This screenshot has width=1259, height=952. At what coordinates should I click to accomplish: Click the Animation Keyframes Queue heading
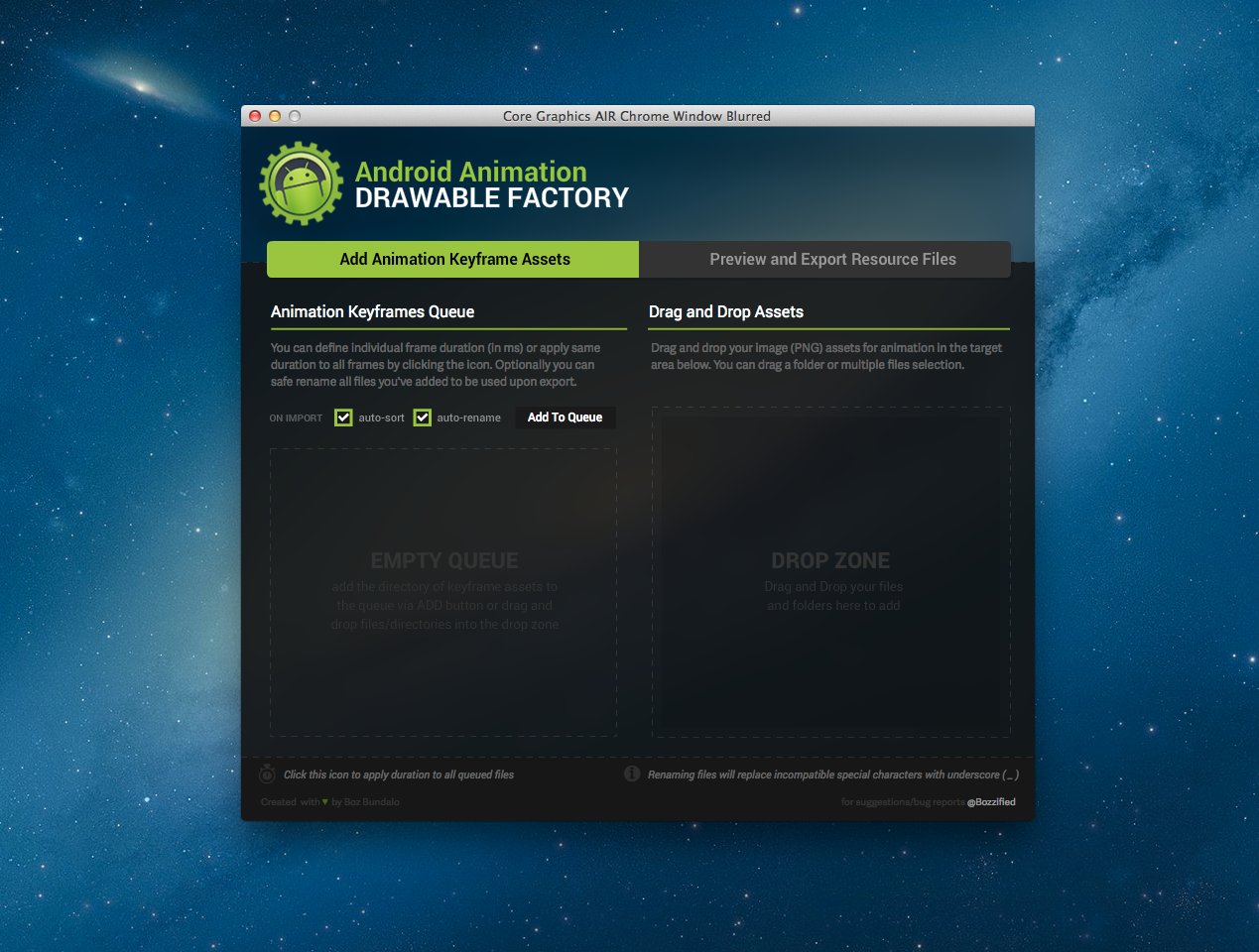point(372,311)
